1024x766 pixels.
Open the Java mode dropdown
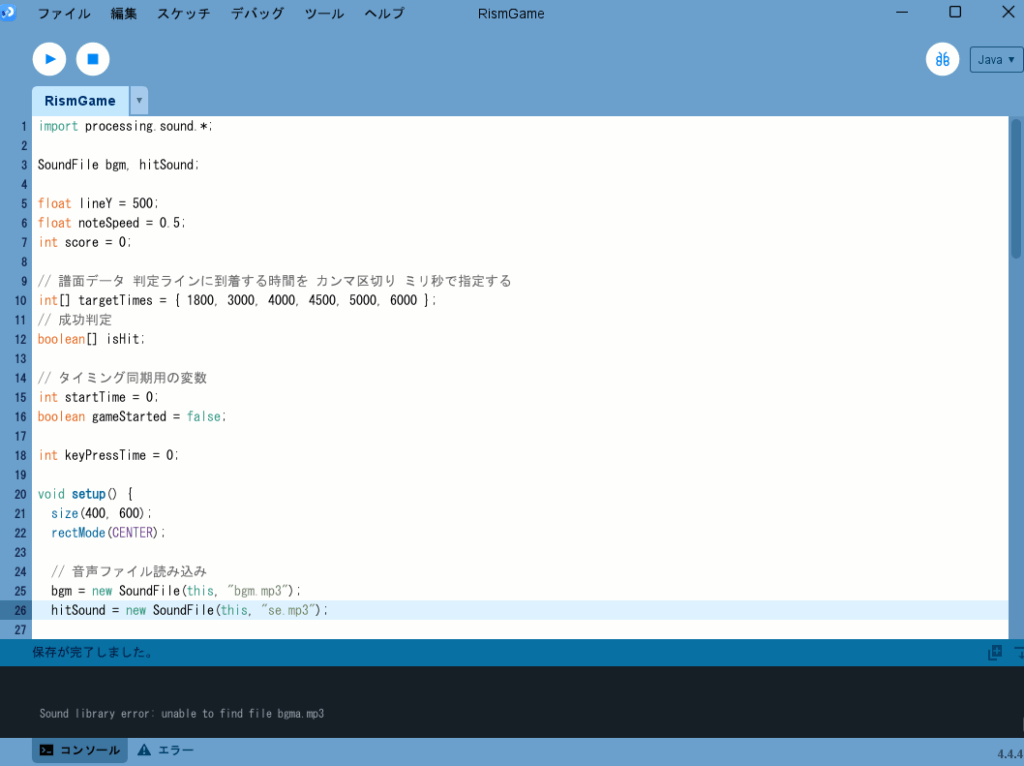pyautogui.click(x=995, y=60)
